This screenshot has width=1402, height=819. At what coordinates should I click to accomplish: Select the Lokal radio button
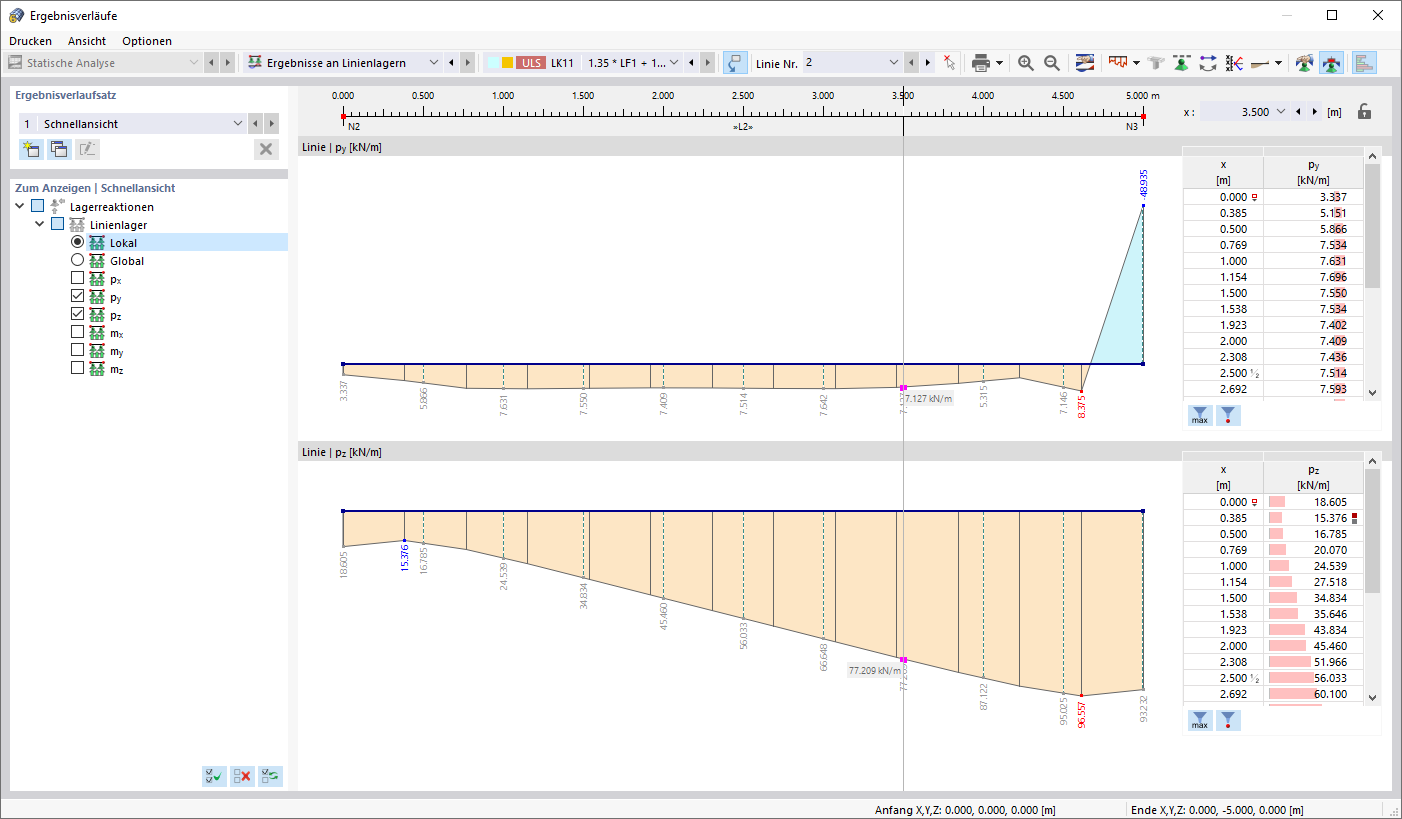click(77, 243)
